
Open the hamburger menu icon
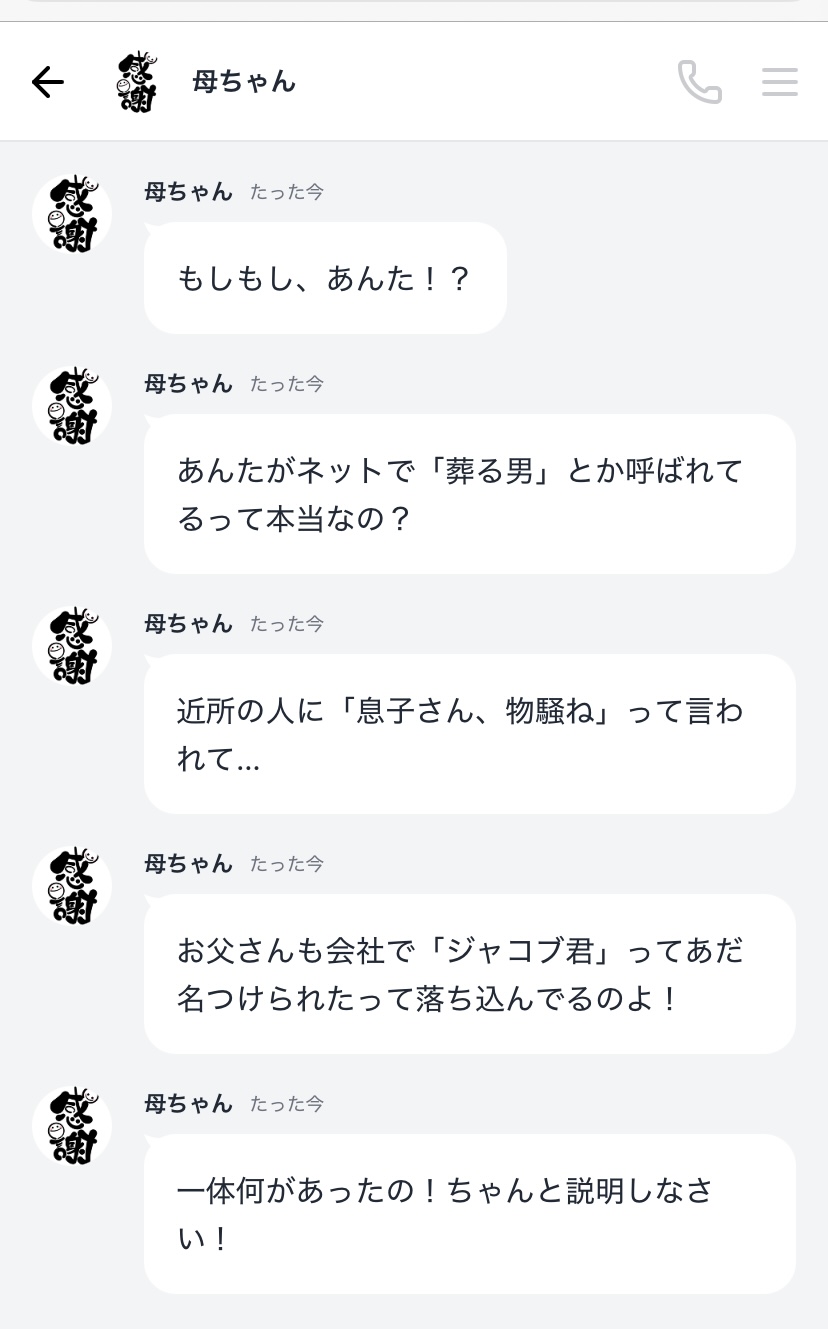tap(779, 82)
